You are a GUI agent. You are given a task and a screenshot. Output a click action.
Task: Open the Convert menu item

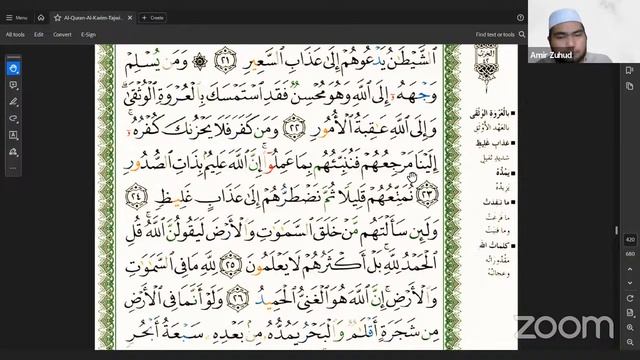[x=62, y=35]
